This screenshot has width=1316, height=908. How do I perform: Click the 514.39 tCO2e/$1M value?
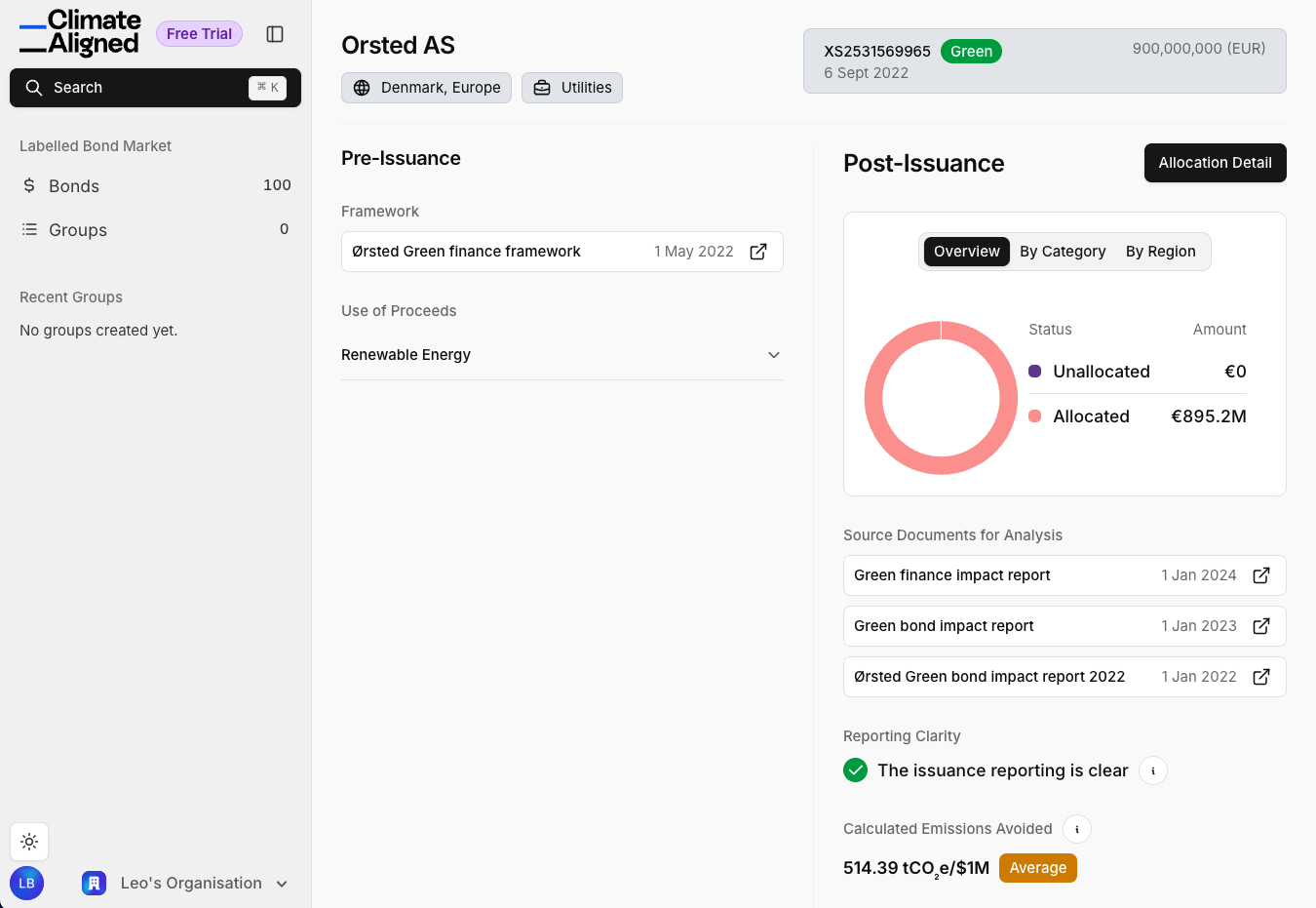click(x=916, y=868)
